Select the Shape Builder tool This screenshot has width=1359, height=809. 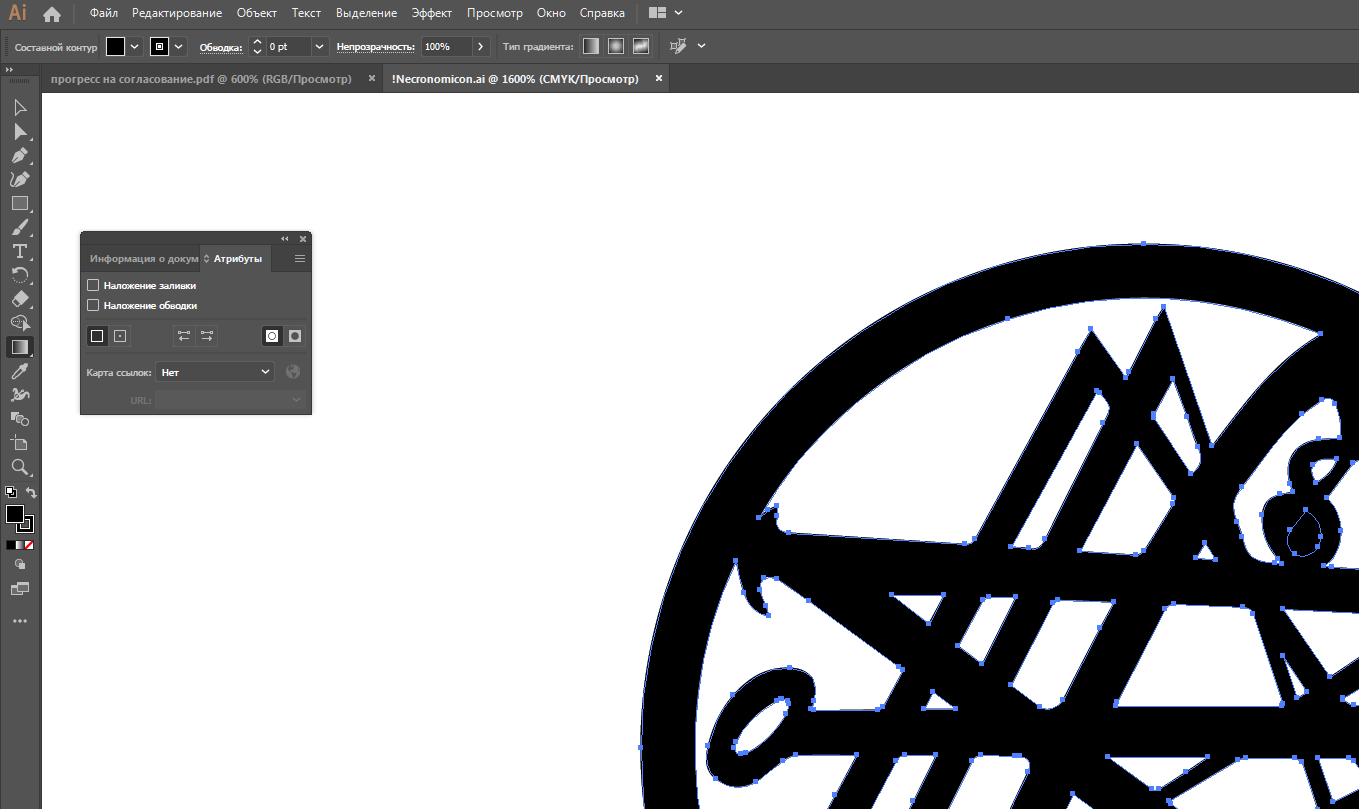(x=20, y=323)
